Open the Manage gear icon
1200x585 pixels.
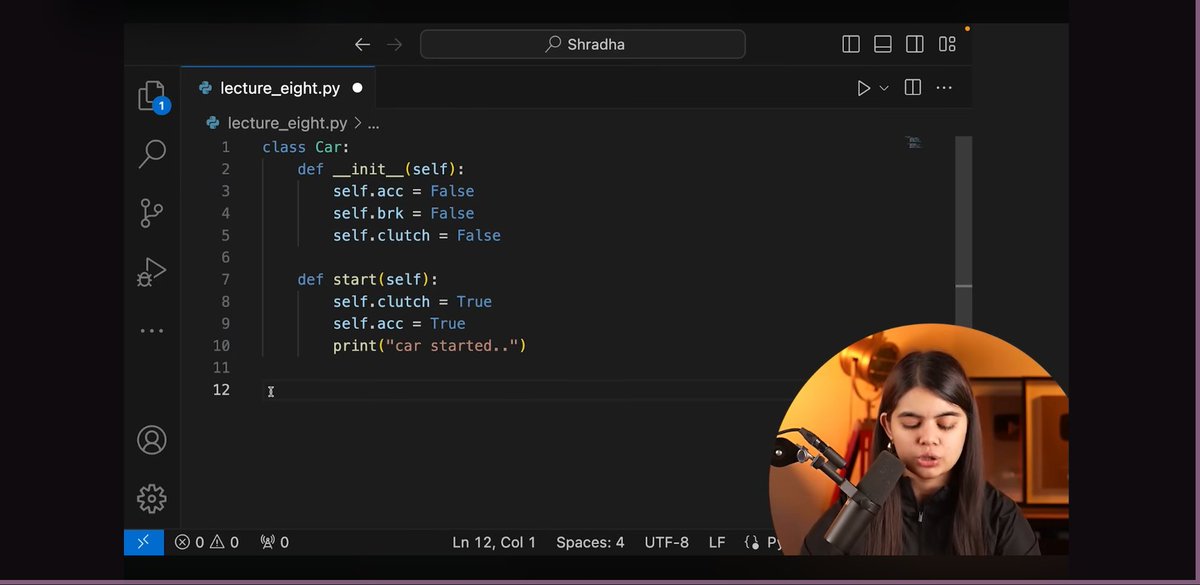coord(151,498)
